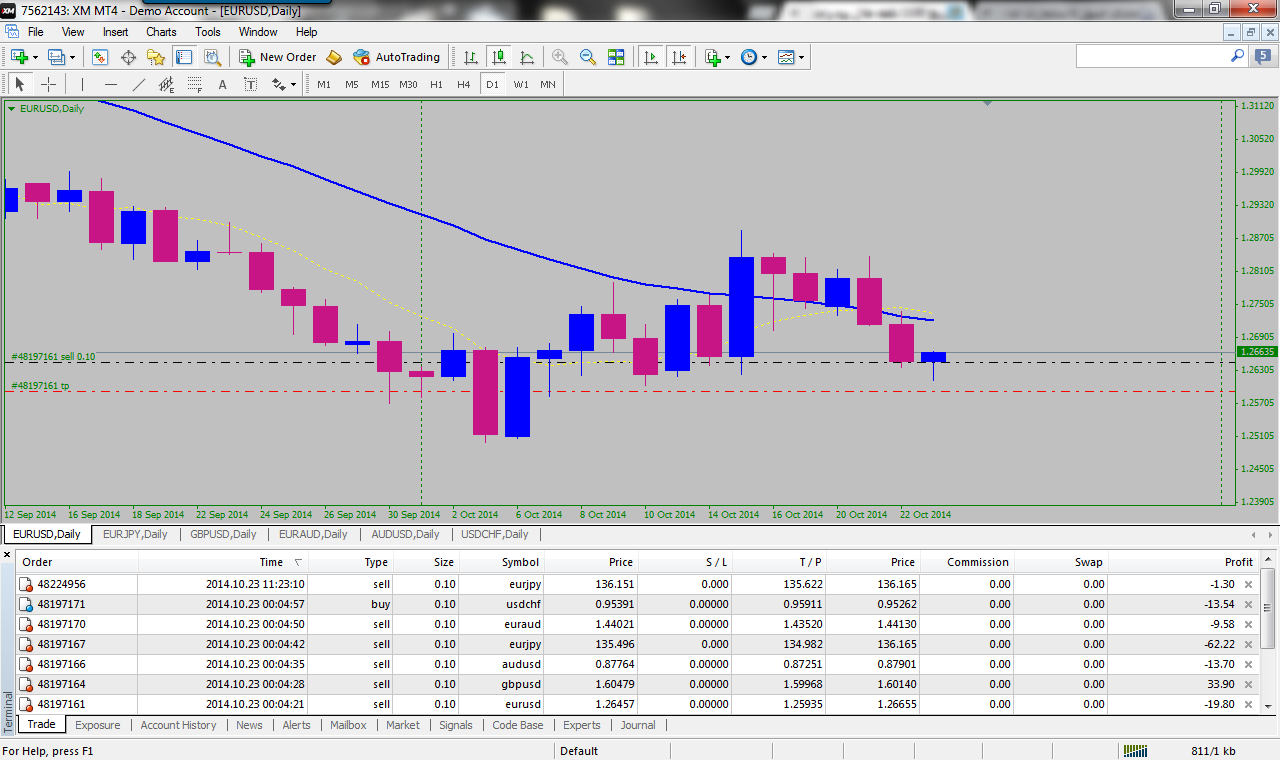The height and width of the screenshot is (760, 1280).
Task: Switch timeframe to M30
Action: tap(408, 84)
